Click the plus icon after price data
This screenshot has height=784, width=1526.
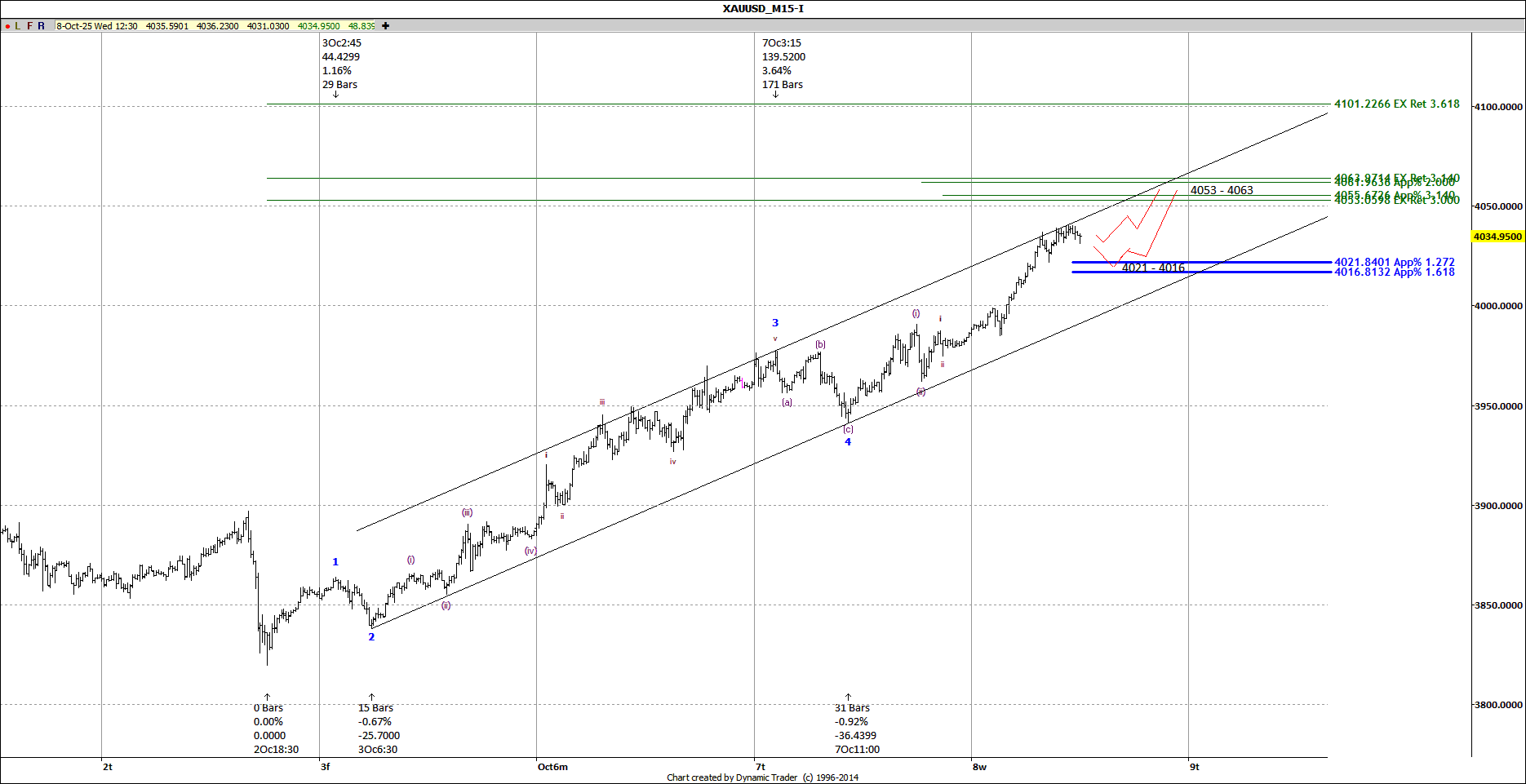click(x=385, y=26)
